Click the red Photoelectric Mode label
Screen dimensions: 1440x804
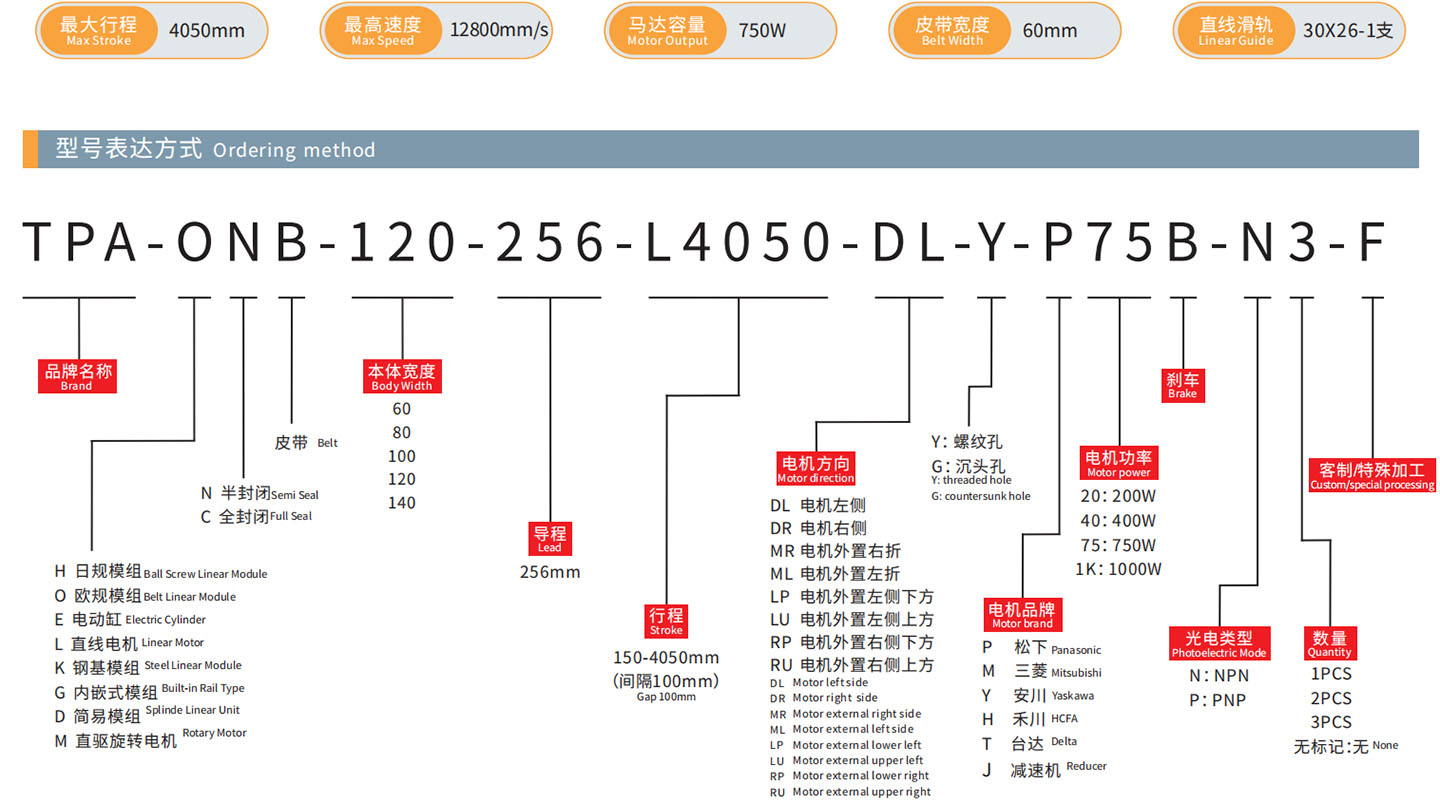pos(1219,643)
